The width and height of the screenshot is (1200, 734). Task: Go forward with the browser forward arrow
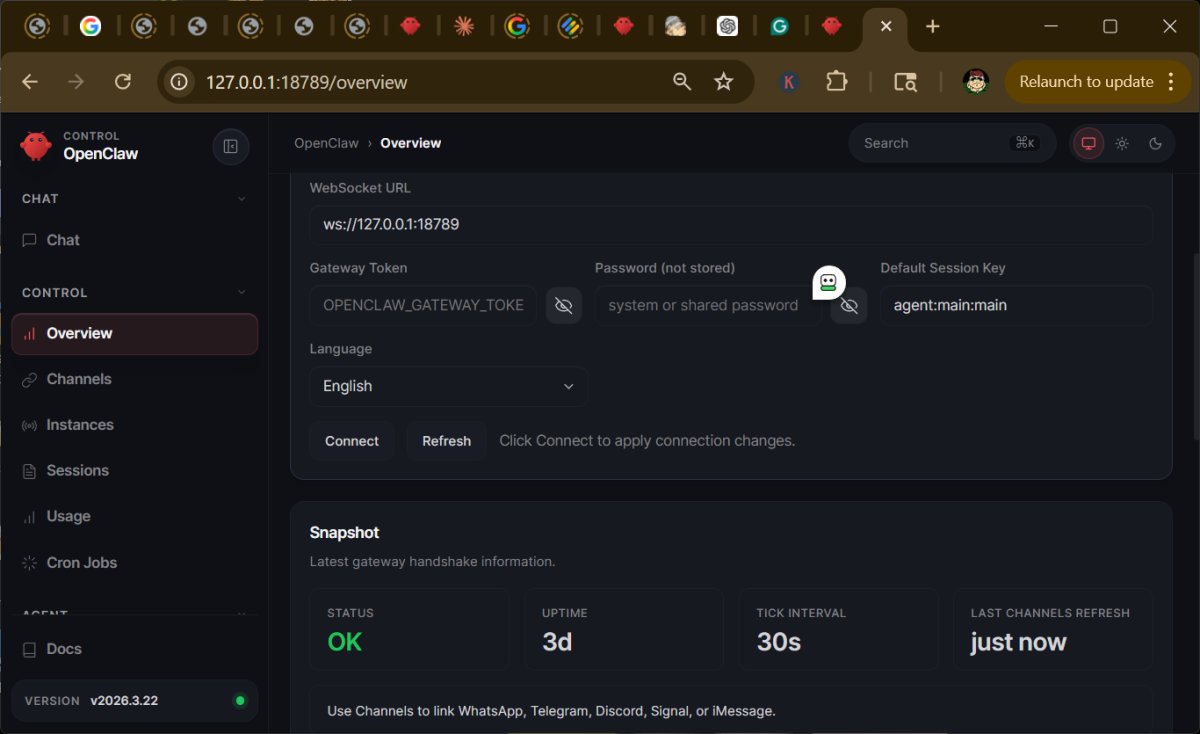pyautogui.click(x=76, y=82)
